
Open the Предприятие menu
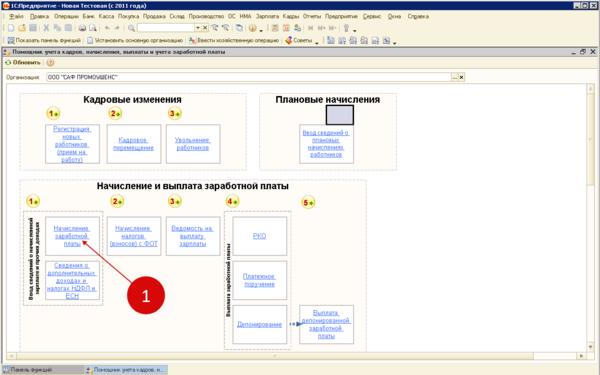(x=341, y=16)
